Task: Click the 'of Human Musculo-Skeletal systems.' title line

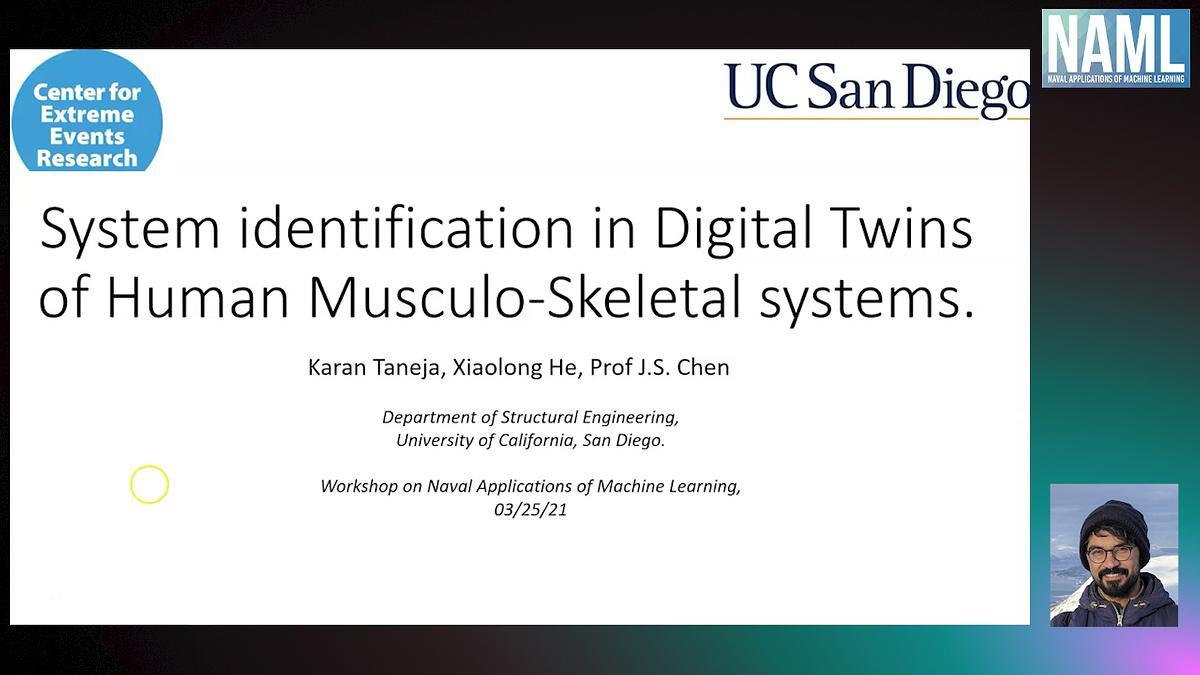Action: pyautogui.click(x=506, y=298)
